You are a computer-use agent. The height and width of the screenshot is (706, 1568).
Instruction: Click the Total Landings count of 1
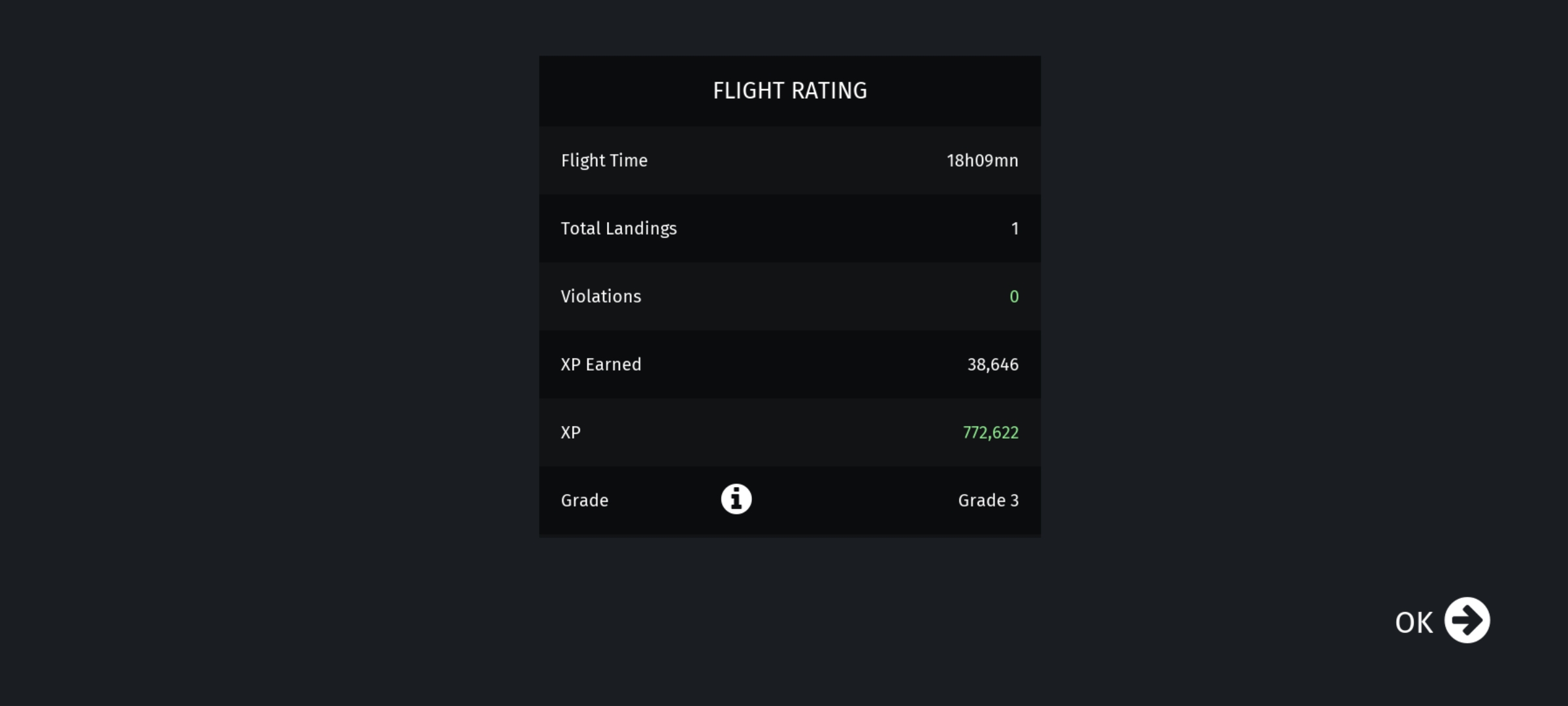click(1015, 229)
